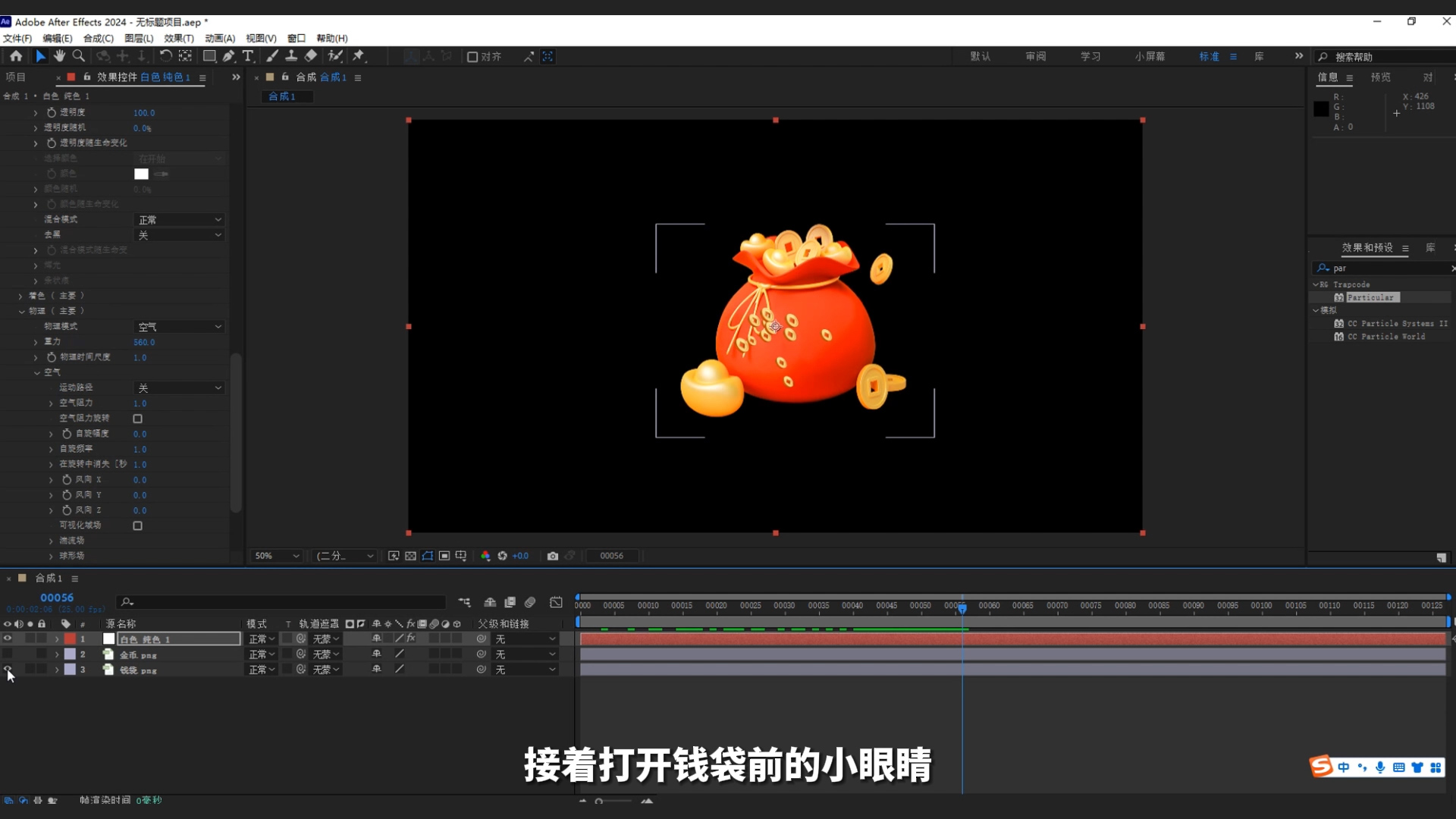
Task: Click the 00056 timecode field
Action: pyautogui.click(x=57, y=598)
